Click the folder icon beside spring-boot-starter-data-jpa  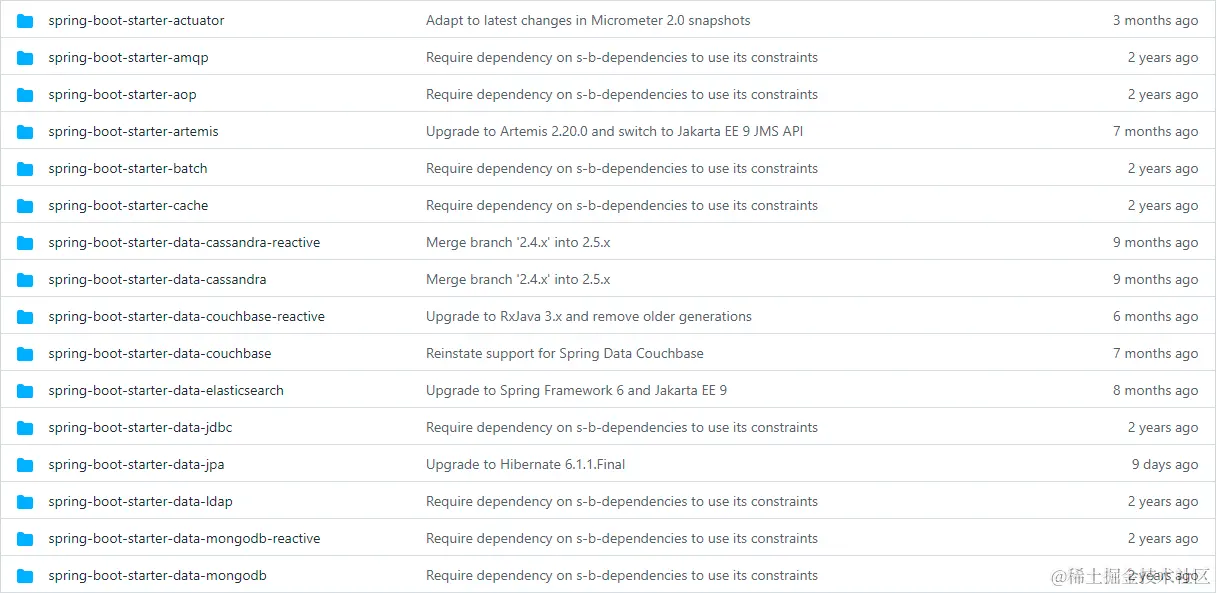tap(25, 465)
